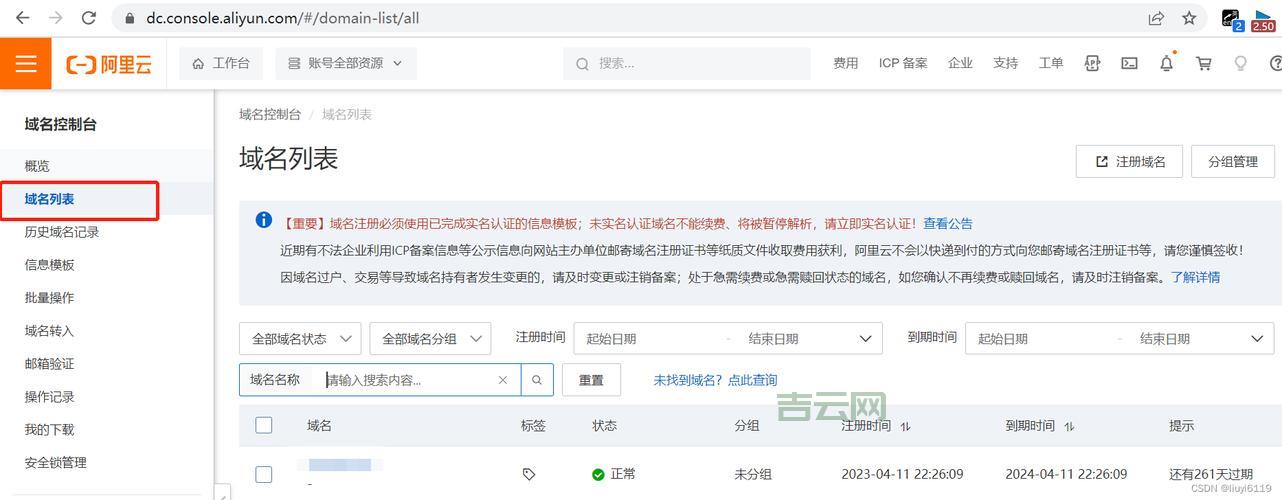
Task: Click the header search box
Action: [x=687, y=63]
